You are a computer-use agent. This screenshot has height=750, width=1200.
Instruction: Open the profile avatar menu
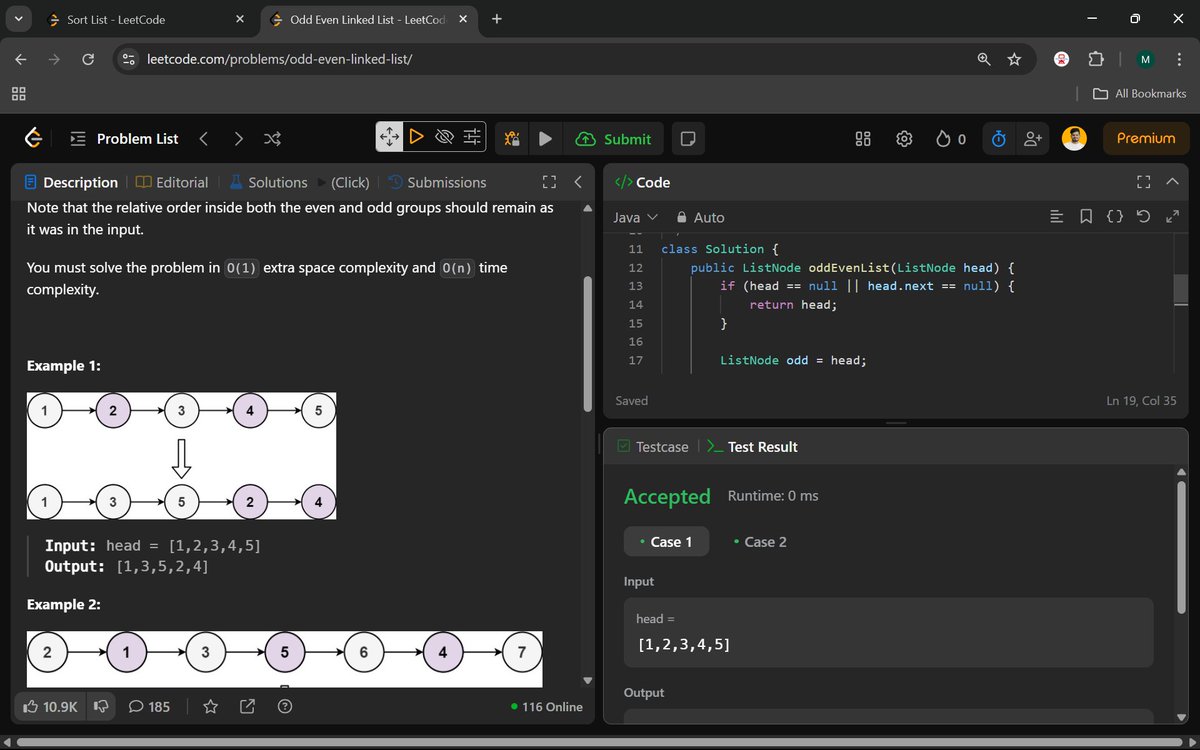[x=1074, y=138]
